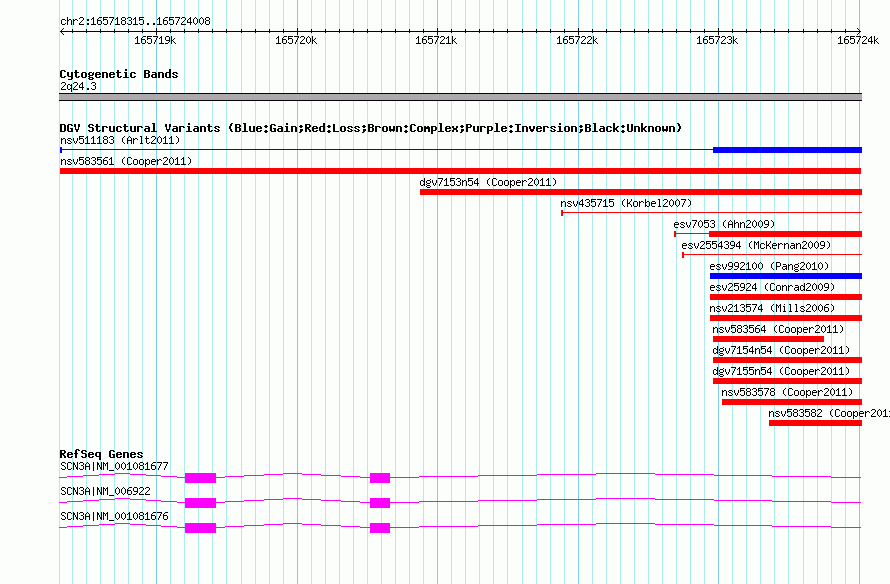Click the thin red line of nsv435715

point(712,213)
